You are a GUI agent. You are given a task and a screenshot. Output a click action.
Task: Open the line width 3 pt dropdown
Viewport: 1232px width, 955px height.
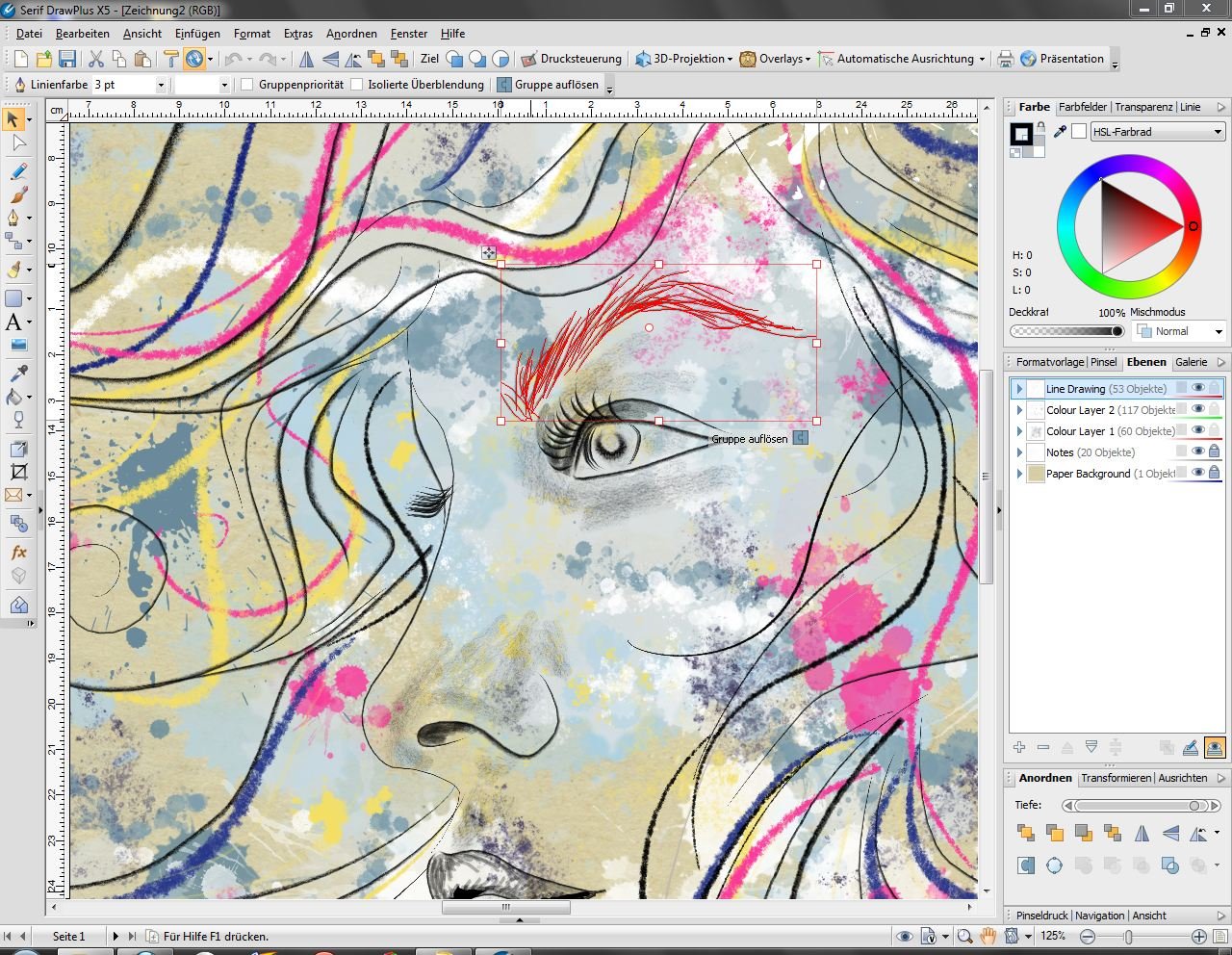click(161, 85)
